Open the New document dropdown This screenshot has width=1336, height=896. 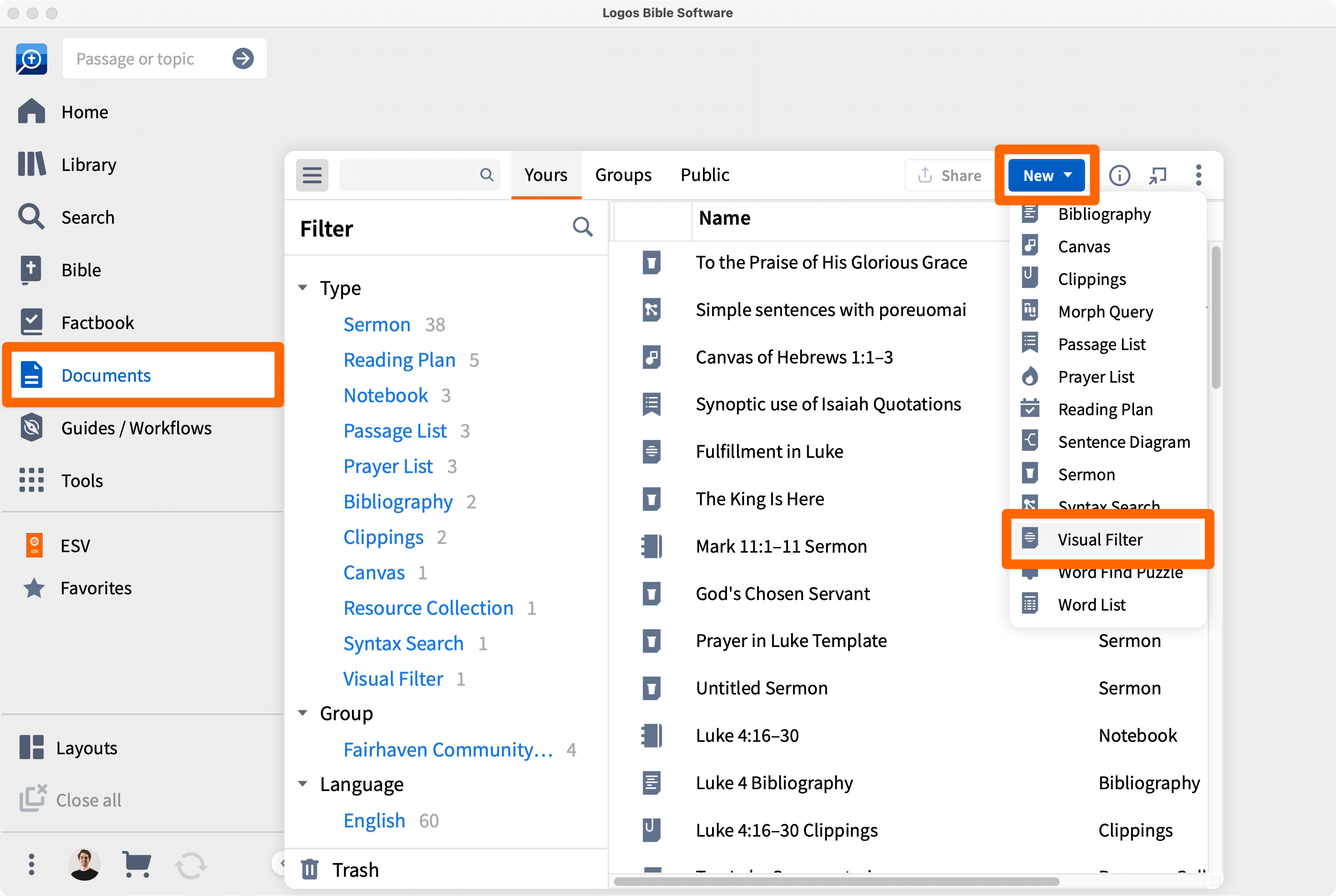(1046, 175)
